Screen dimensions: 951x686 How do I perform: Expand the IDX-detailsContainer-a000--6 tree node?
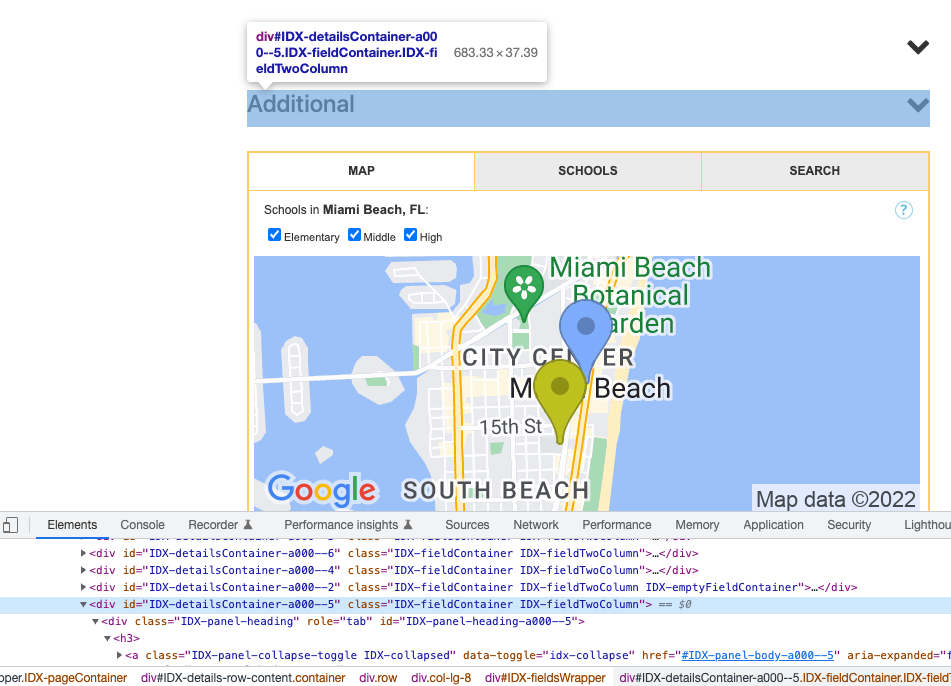point(82,553)
